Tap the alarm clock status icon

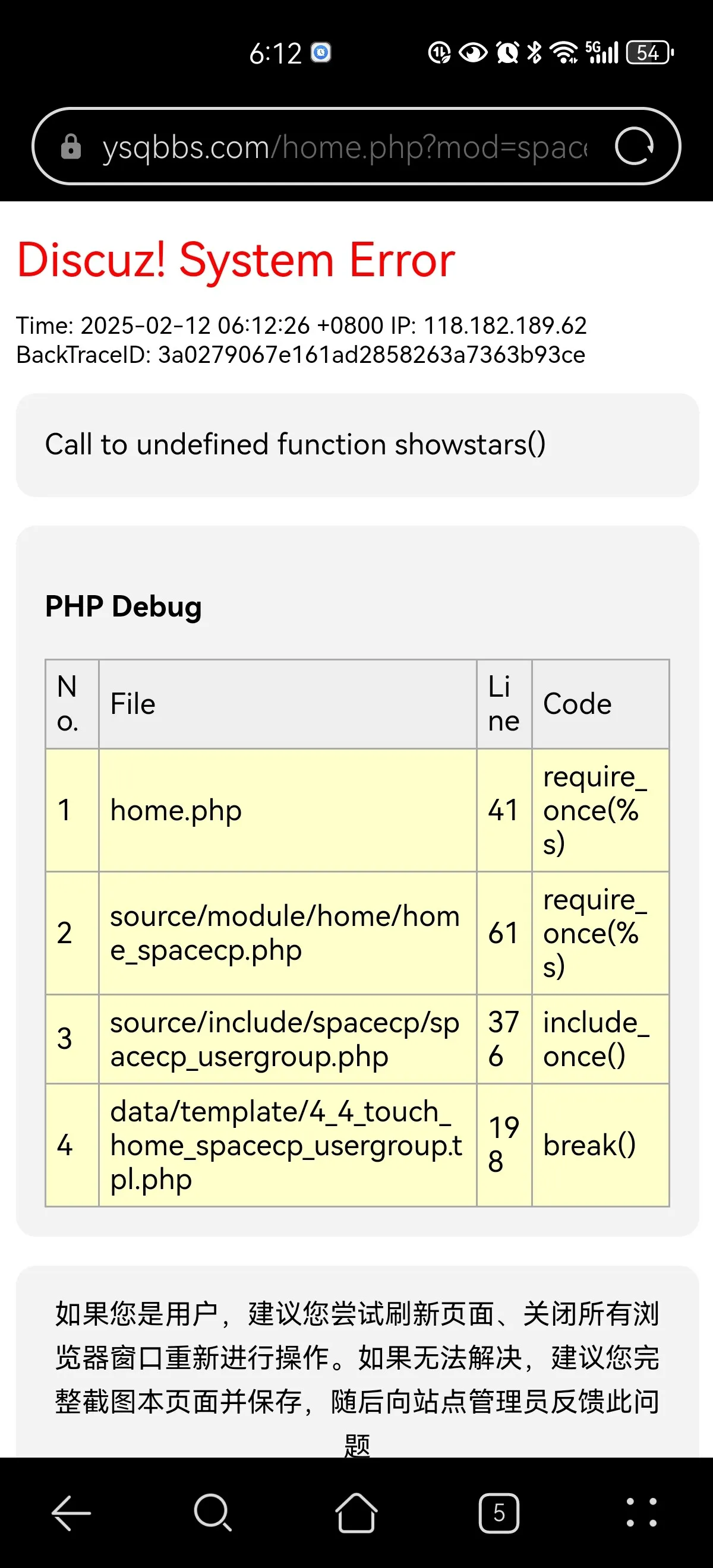pyautogui.click(x=508, y=52)
